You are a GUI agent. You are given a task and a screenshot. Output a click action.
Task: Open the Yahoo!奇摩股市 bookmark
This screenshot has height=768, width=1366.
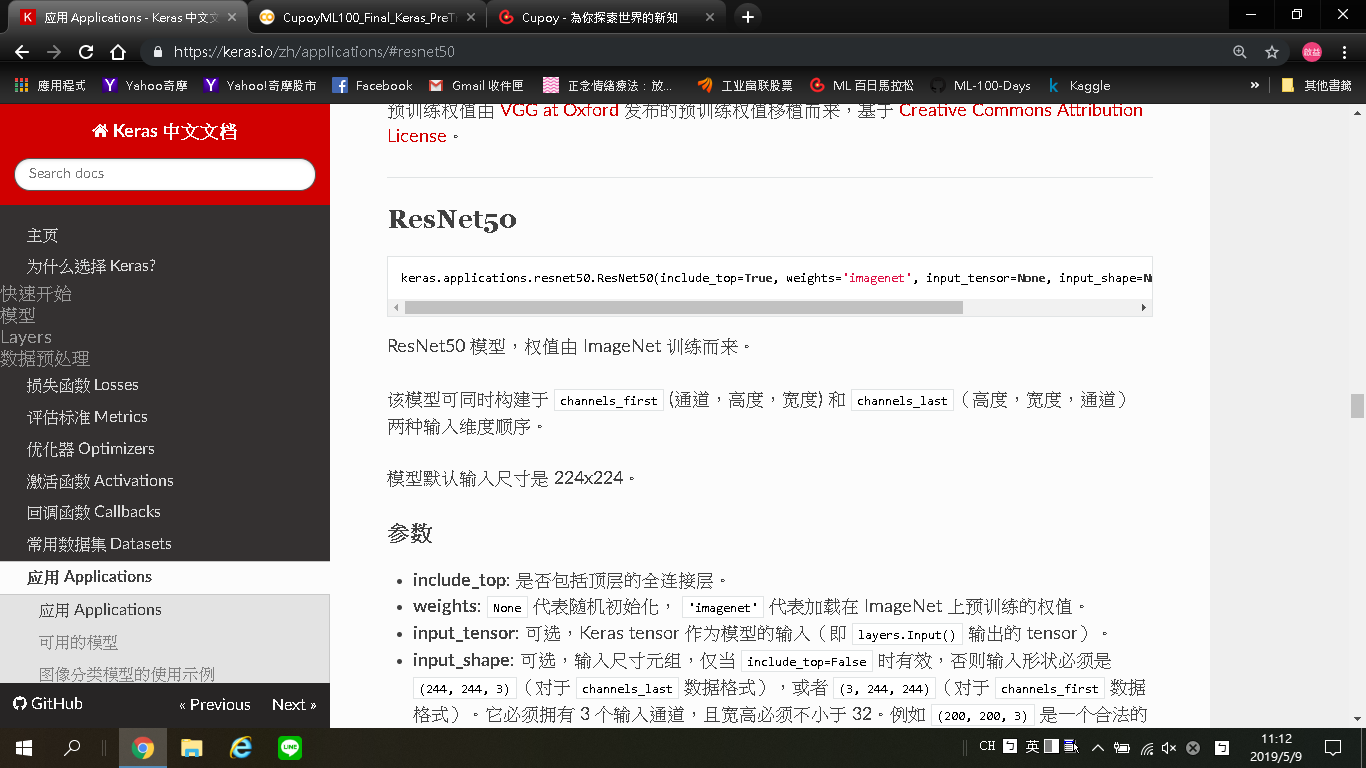(x=260, y=86)
